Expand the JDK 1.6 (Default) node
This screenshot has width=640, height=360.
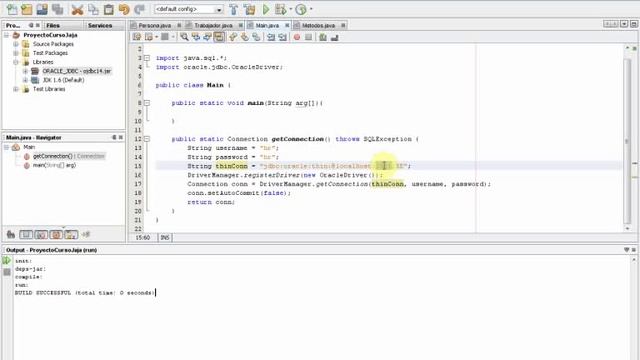(x=25, y=80)
